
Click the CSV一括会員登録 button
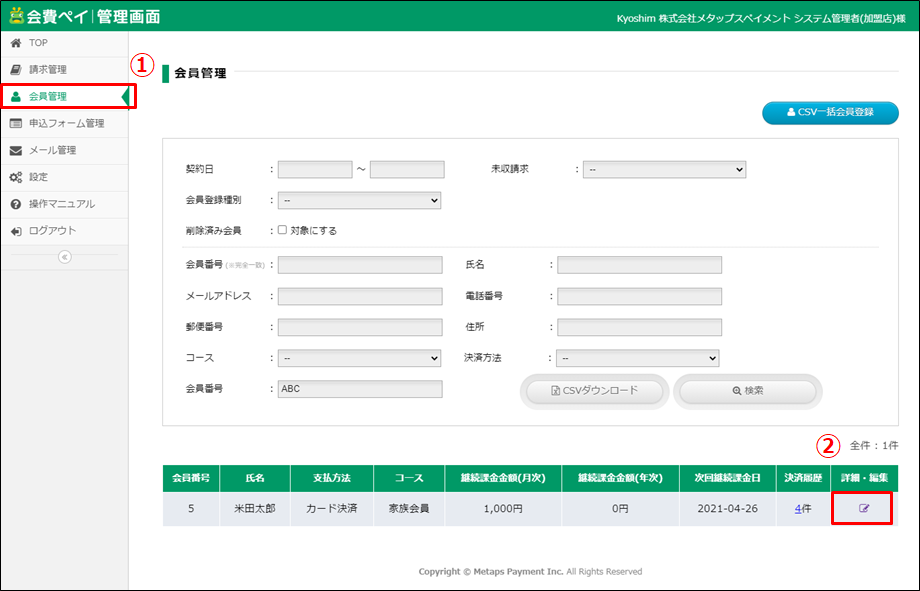pyautogui.click(x=829, y=112)
